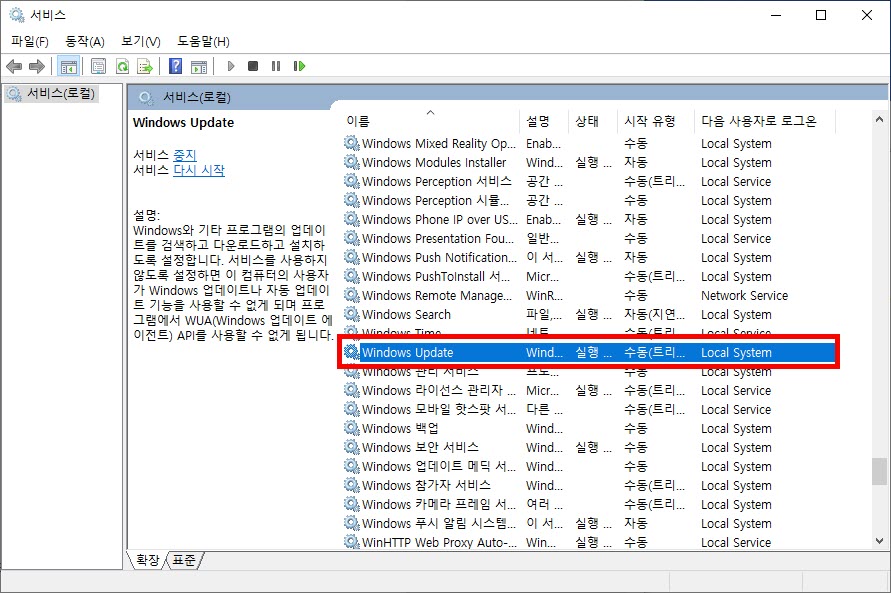Click the scrollbar down arrow
The width and height of the screenshot is (891, 593).
coord(879,541)
